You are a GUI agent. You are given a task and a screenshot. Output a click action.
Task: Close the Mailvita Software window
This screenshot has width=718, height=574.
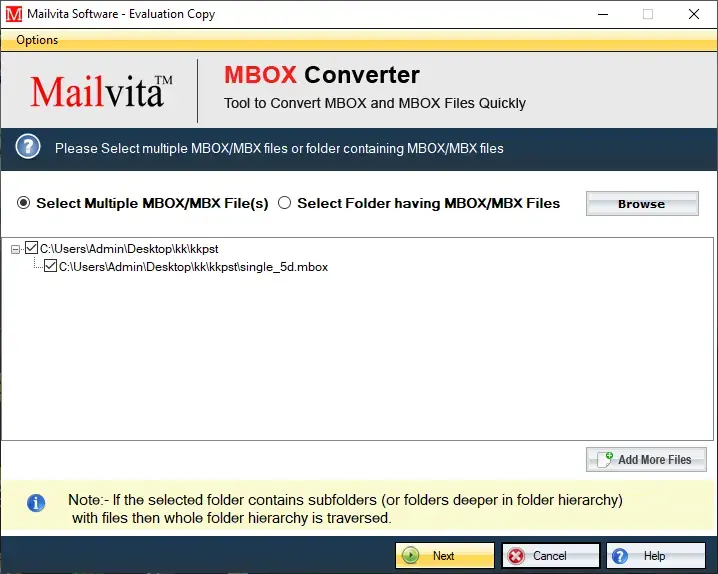tap(694, 14)
